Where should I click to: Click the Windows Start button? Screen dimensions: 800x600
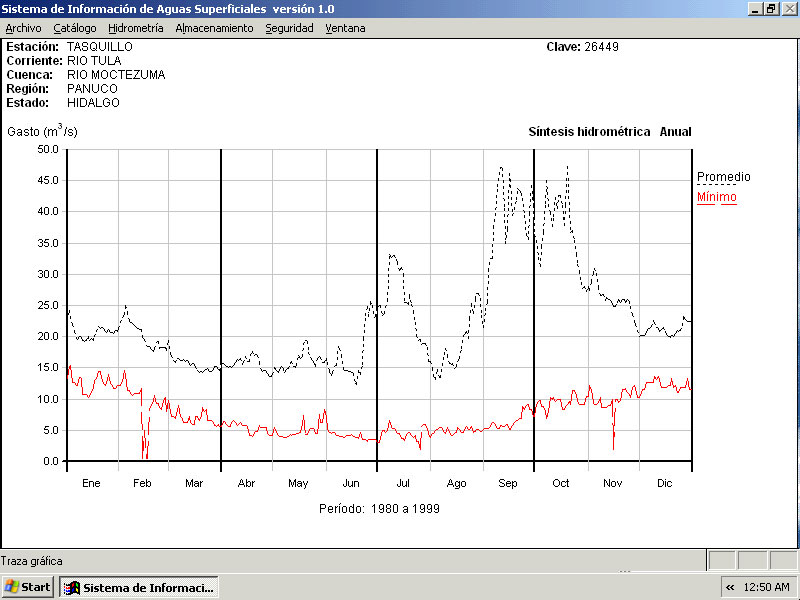tap(28, 587)
